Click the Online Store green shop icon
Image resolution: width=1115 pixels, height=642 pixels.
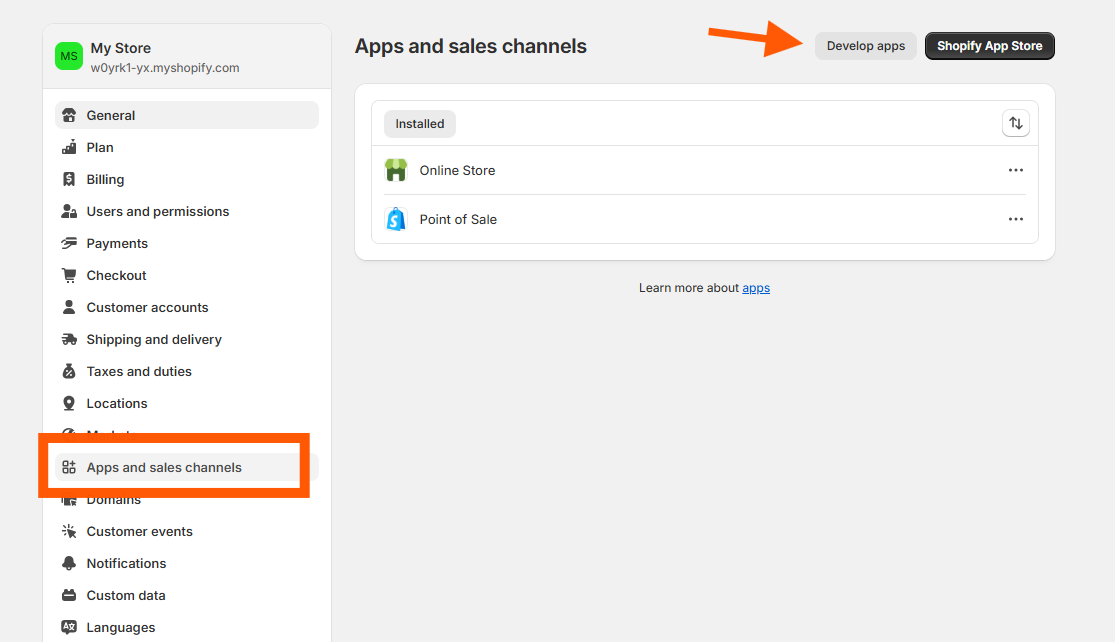coord(396,170)
